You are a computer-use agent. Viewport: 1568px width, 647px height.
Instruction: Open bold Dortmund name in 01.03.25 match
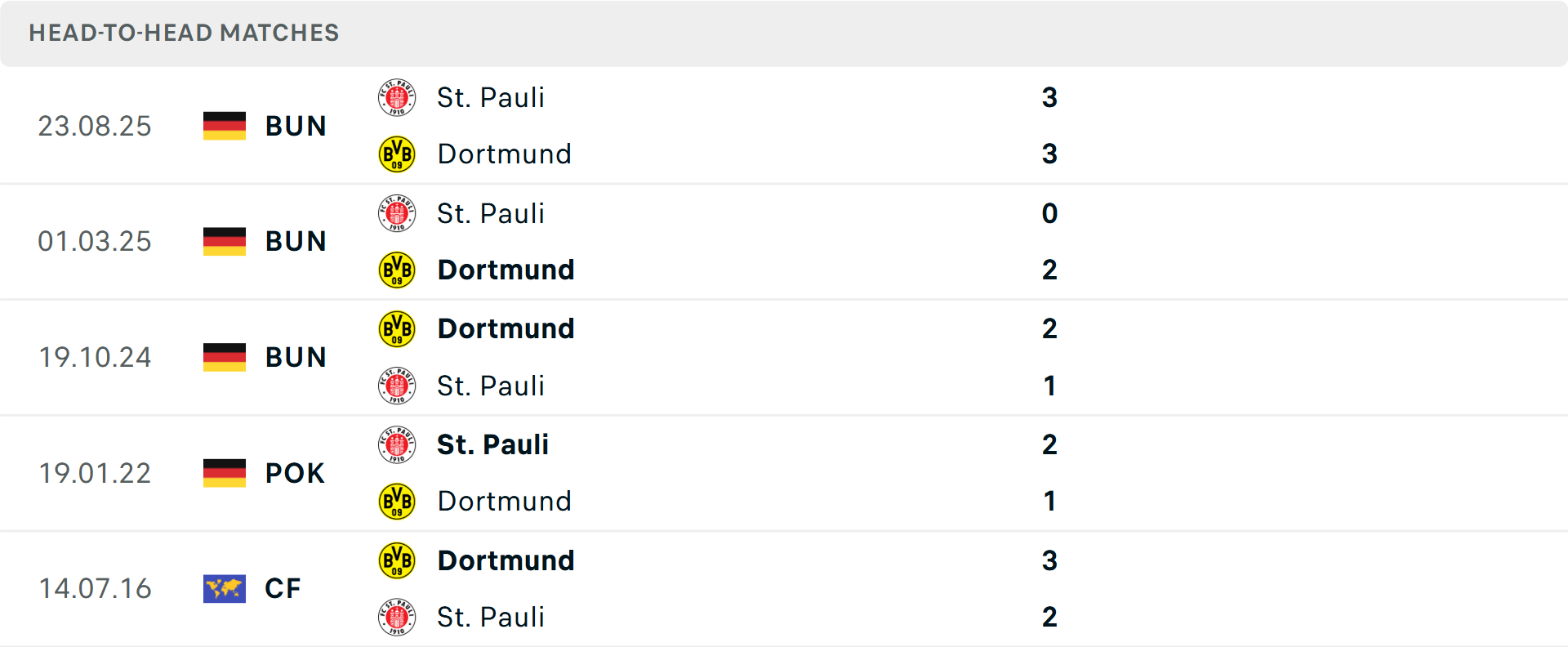pos(506,270)
